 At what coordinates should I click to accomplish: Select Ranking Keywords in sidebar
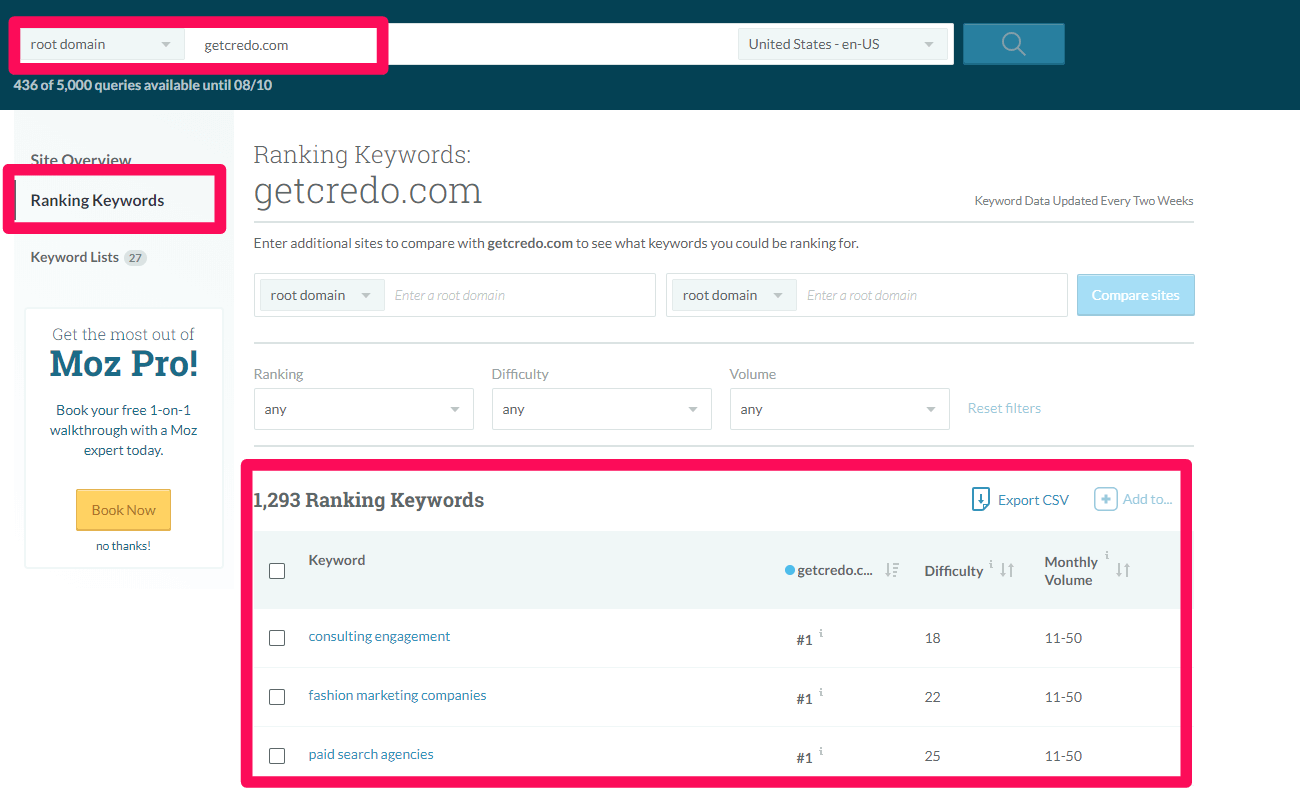97,200
